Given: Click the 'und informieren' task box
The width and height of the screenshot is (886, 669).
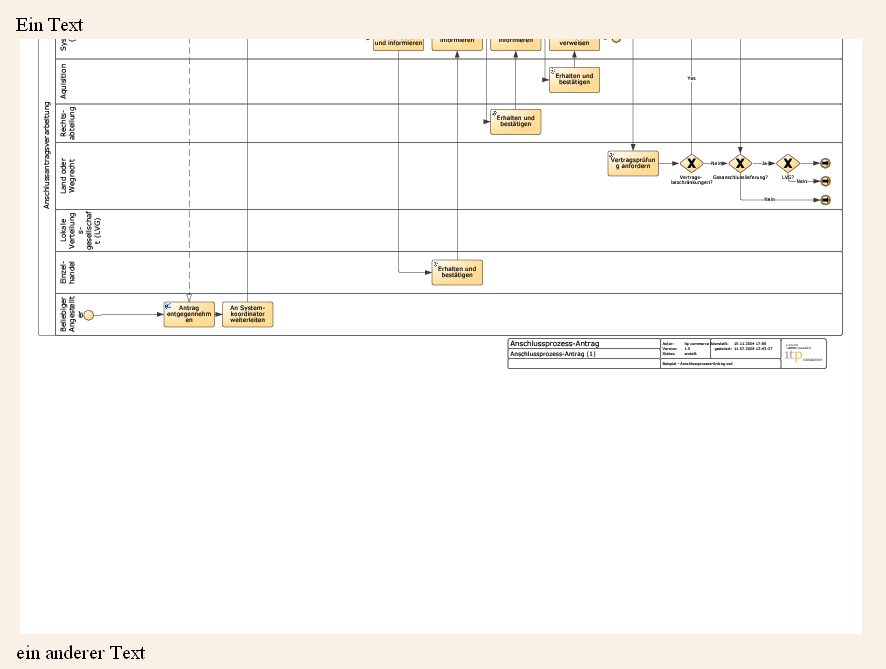Looking at the screenshot, I should [x=398, y=44].
